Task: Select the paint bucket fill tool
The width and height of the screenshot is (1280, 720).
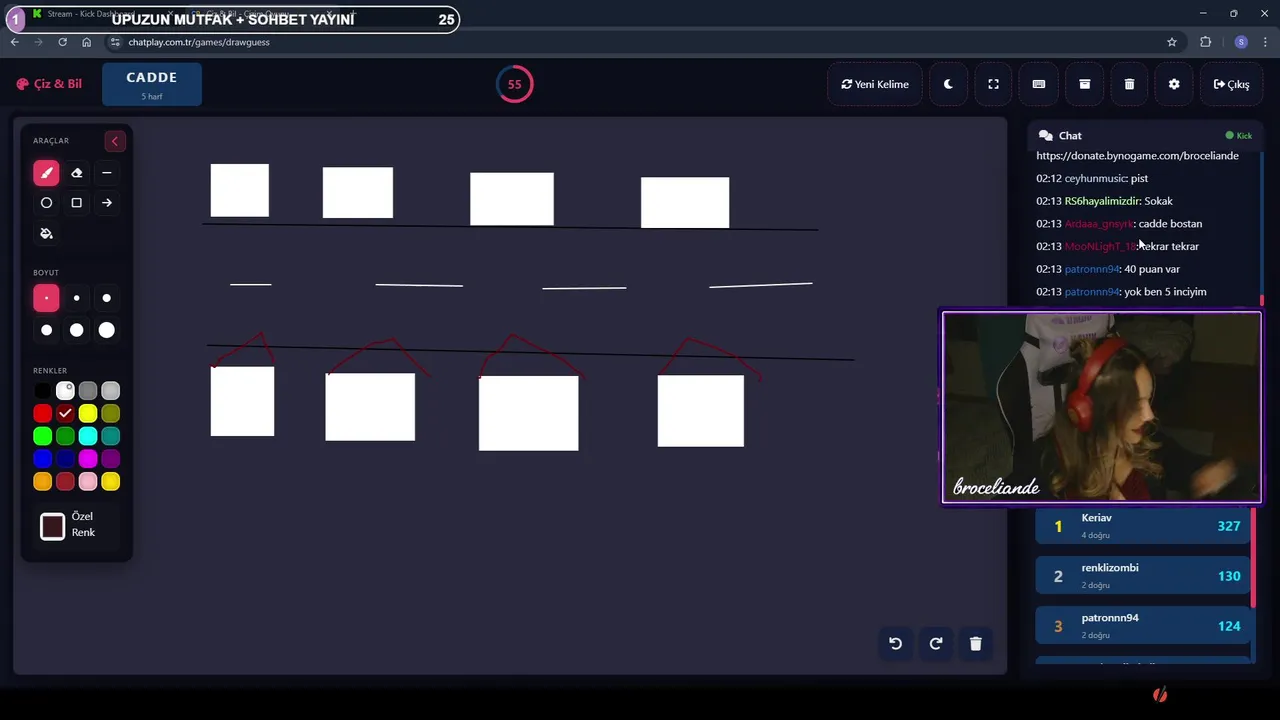Action: point(46,233)
